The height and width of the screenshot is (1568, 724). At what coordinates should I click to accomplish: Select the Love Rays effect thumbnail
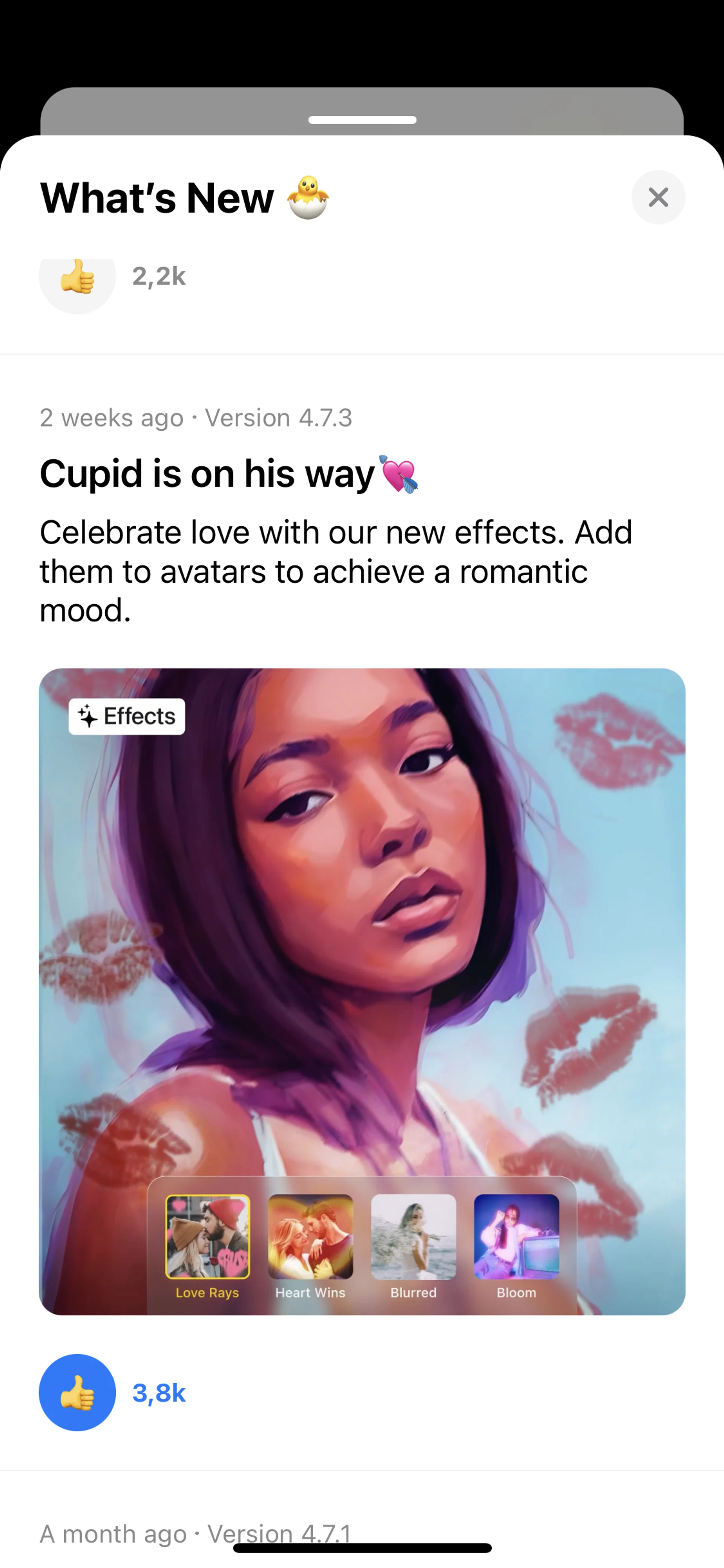[x=207, y=1236]
